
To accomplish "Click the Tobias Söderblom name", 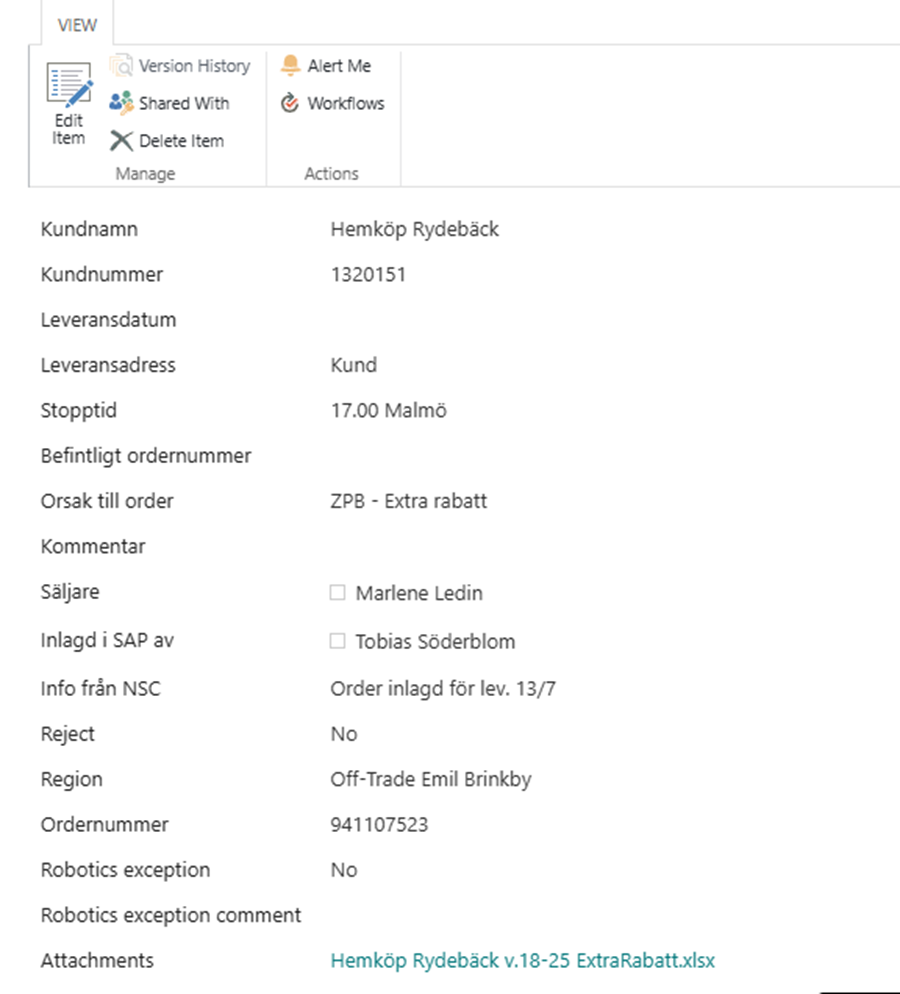I will [x=435, y=642].
